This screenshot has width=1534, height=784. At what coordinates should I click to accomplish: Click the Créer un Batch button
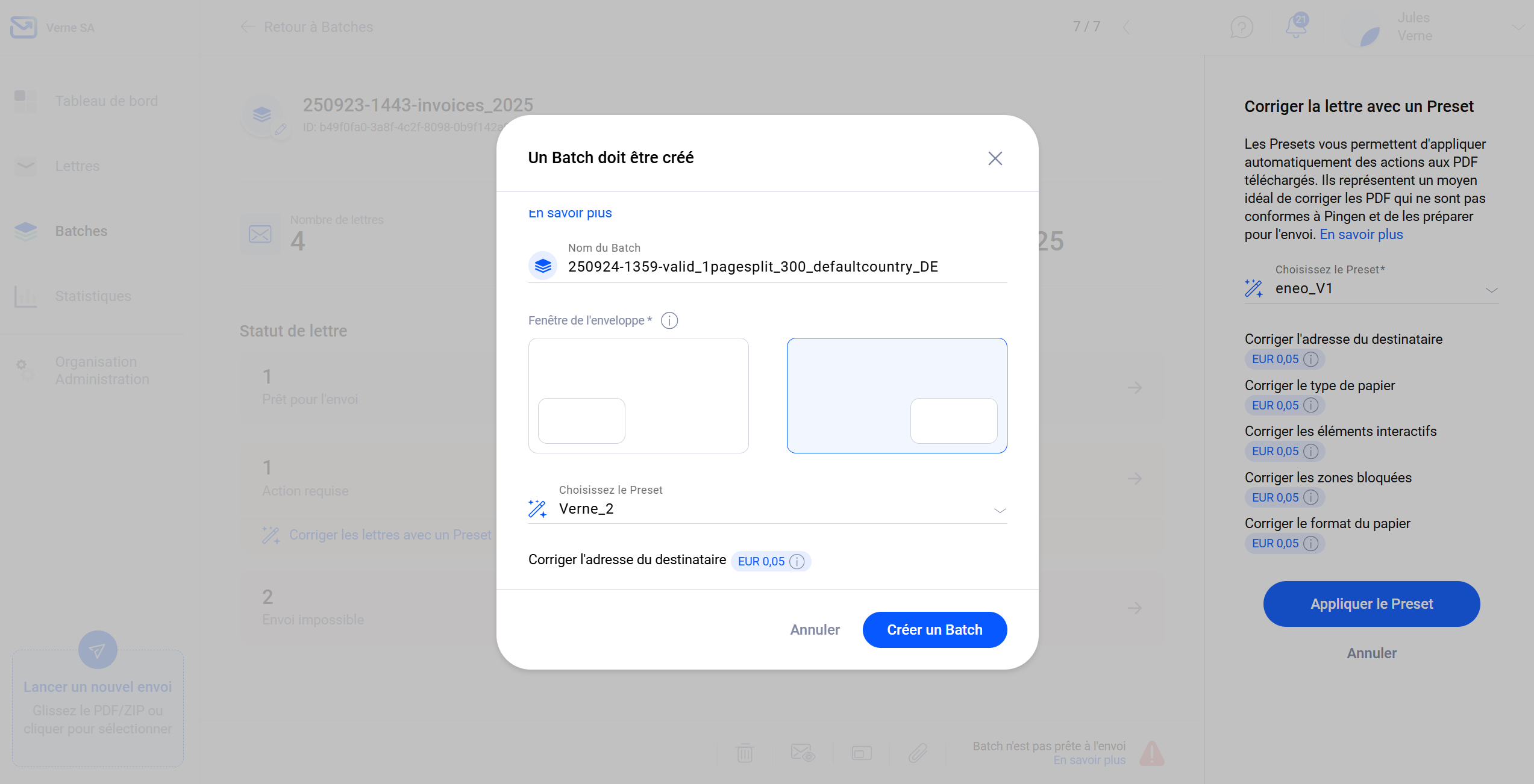(934, 630)
